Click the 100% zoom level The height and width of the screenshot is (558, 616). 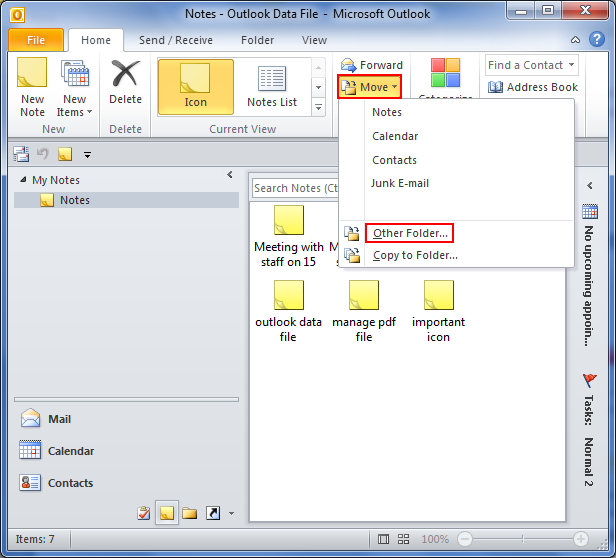(435, 539)
